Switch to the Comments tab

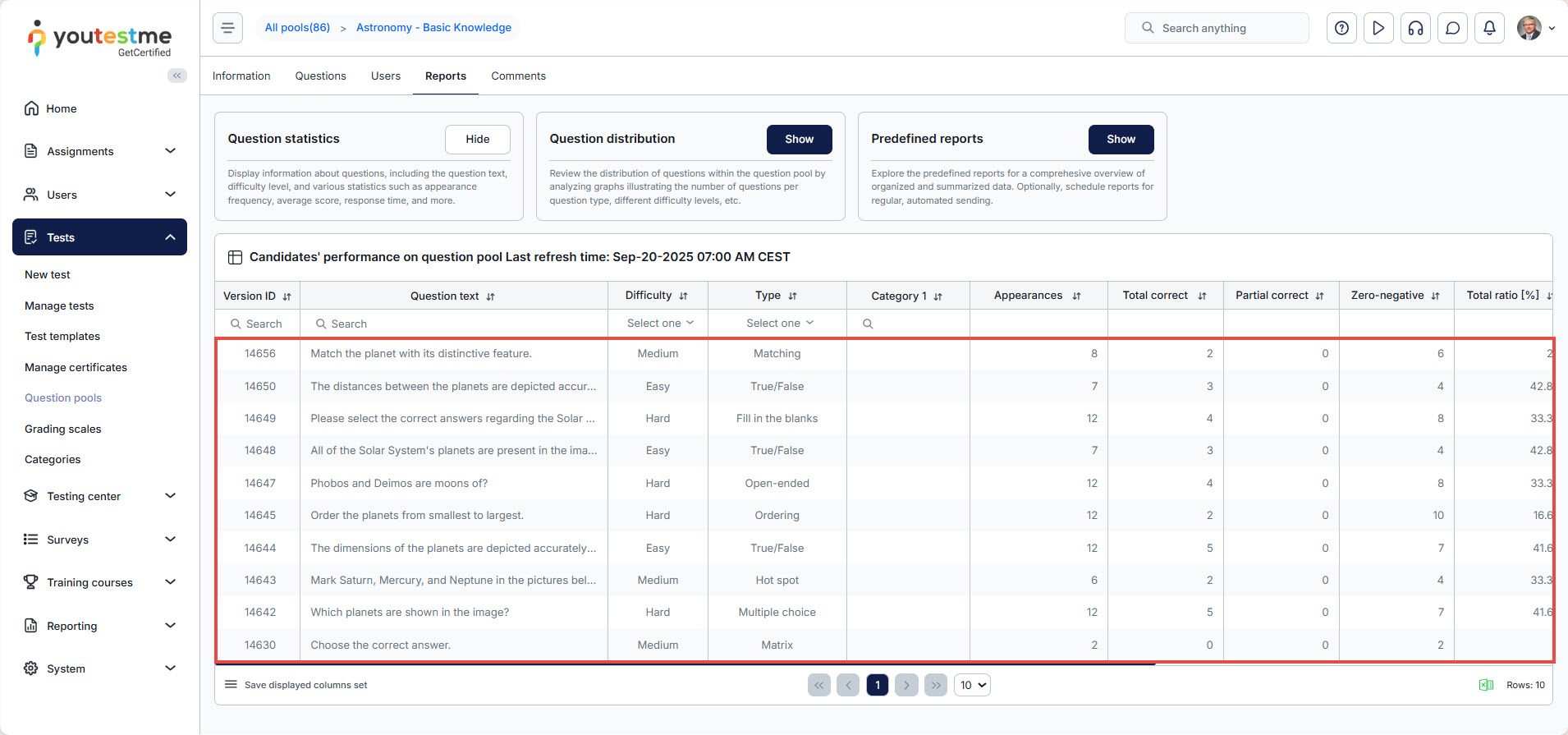pos(518,76)
